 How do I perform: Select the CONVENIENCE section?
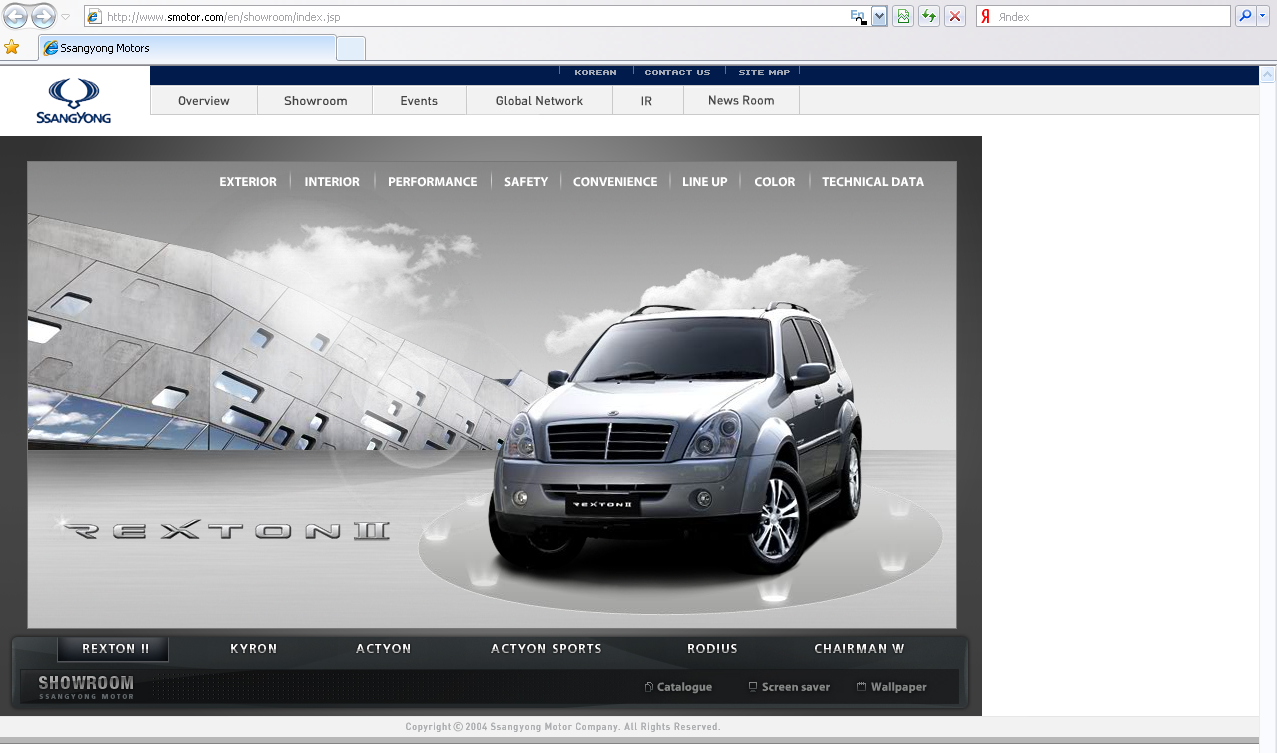[615, 182]
